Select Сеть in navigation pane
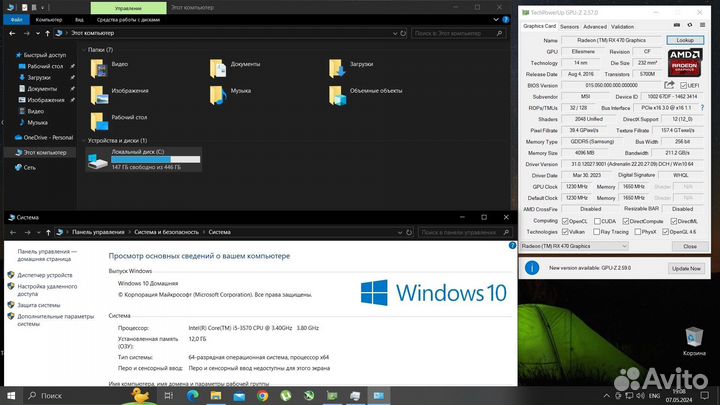The image size is (720, 405). [x=25, y=168]
